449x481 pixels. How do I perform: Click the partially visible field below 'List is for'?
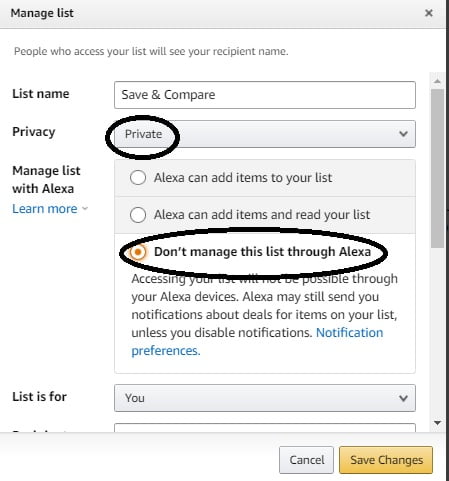[x=265, y=428]
